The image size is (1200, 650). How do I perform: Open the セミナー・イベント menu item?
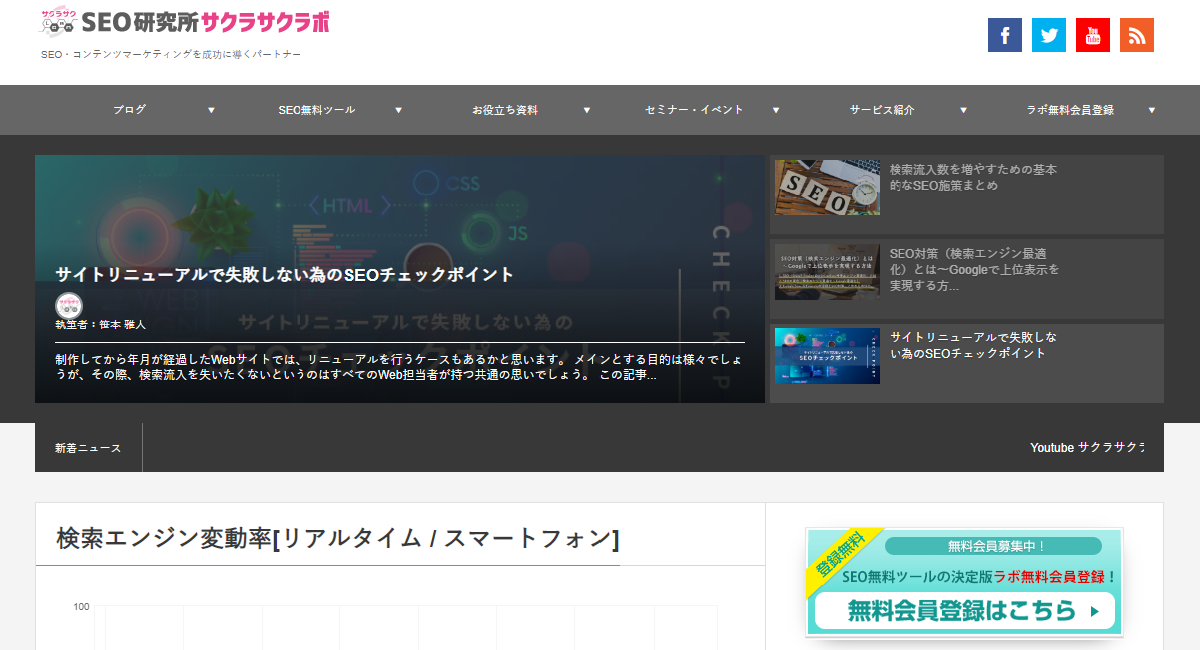coord(694,110)
